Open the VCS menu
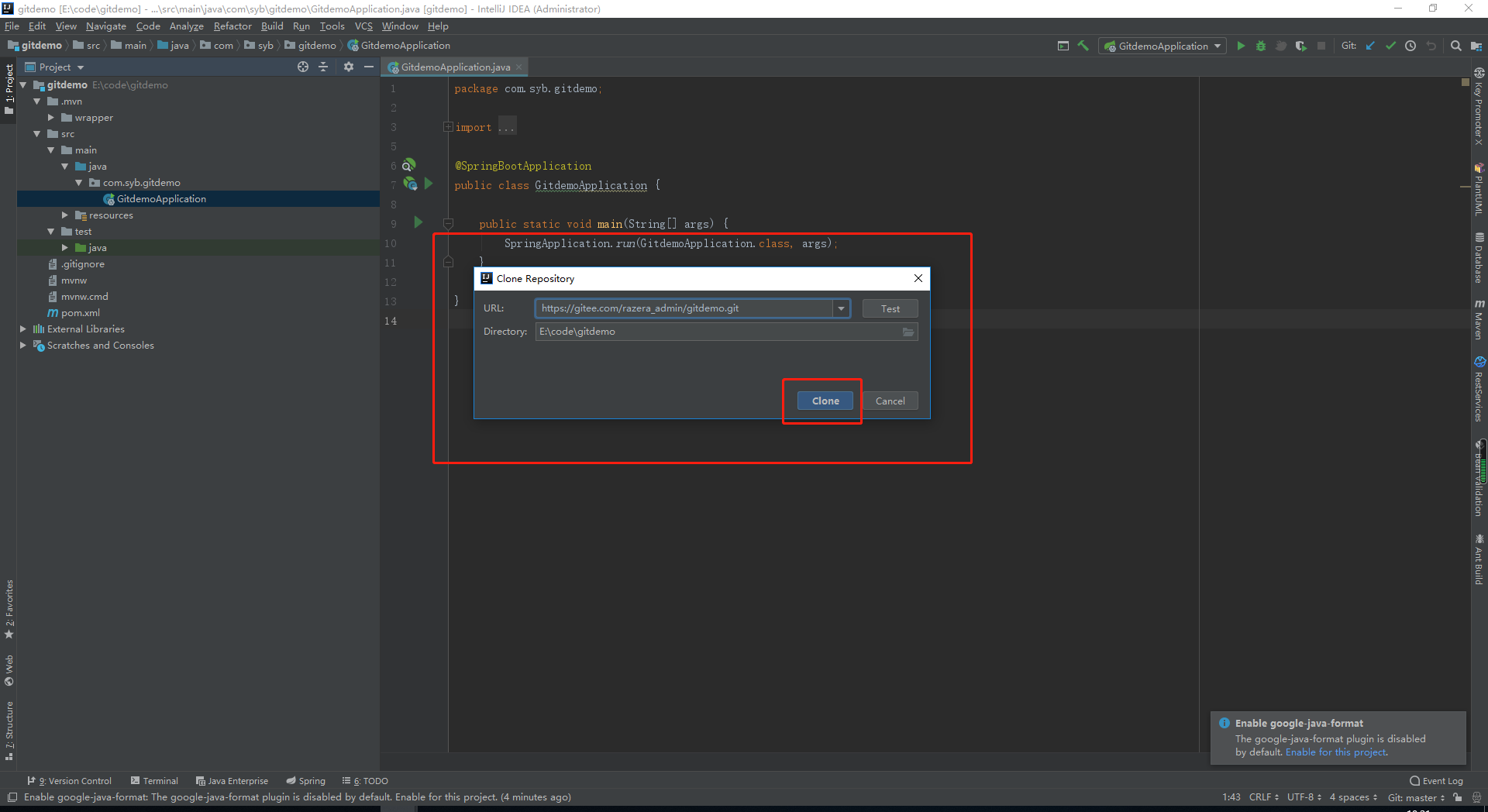1488x812 pixels. (x=363, y=26)
